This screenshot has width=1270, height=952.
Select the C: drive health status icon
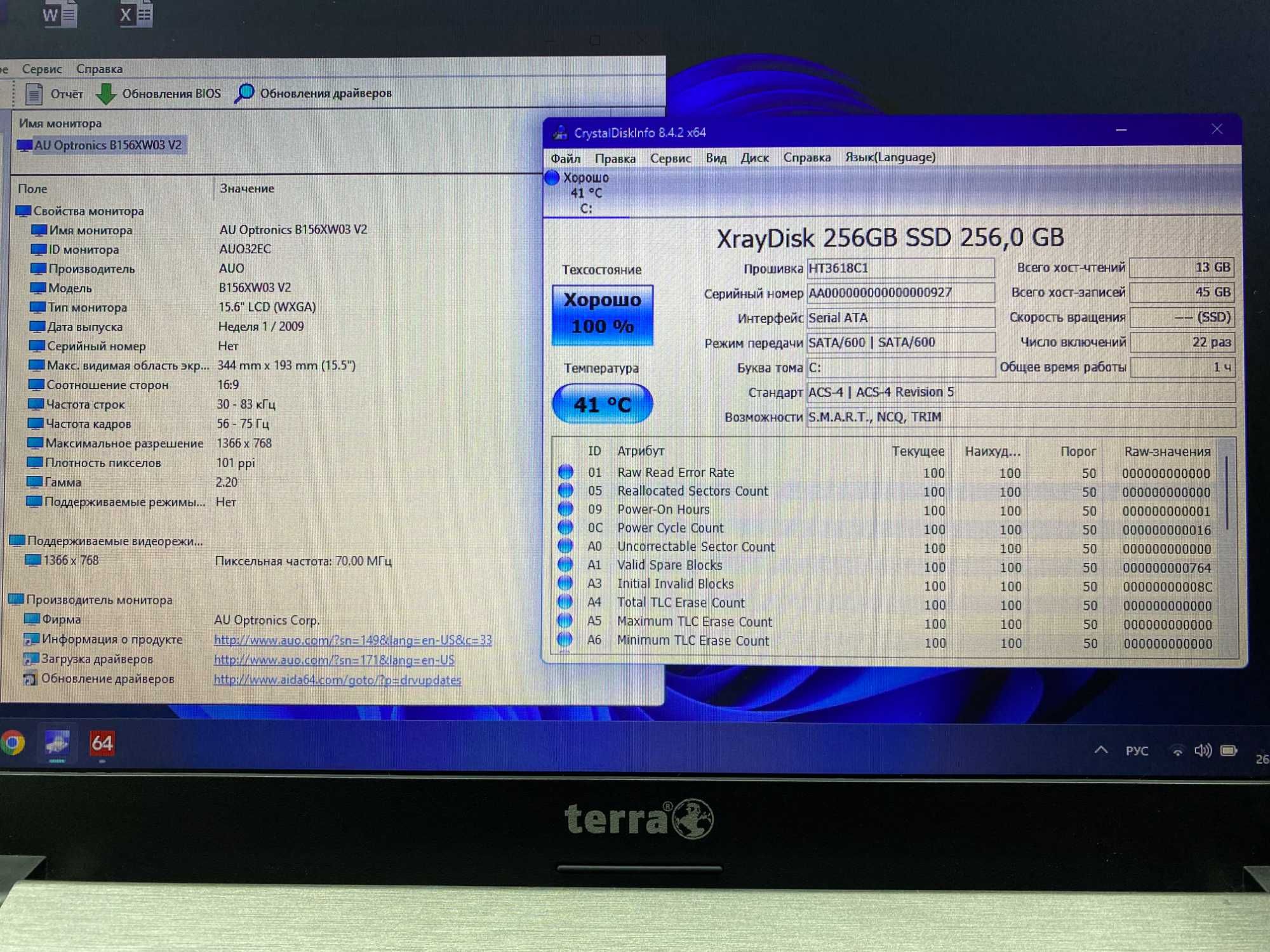point(552,178)
